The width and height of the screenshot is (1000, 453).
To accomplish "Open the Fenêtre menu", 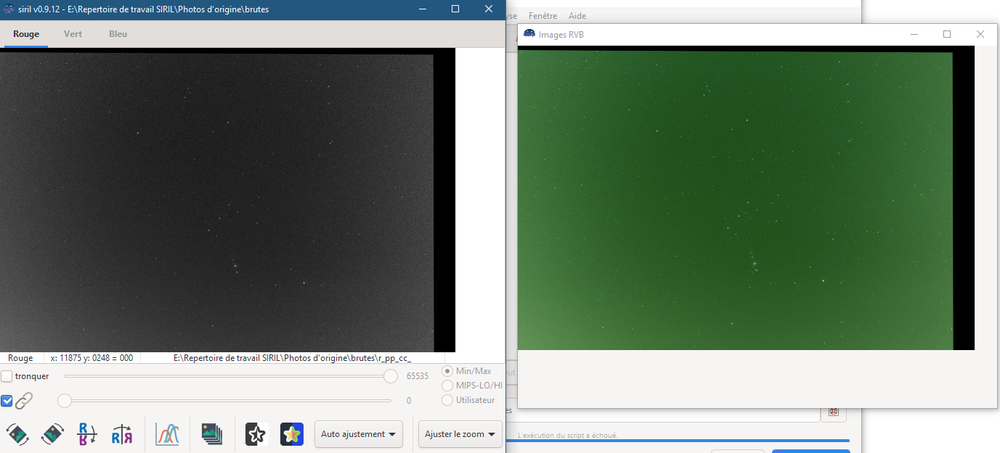I will 543,16.
